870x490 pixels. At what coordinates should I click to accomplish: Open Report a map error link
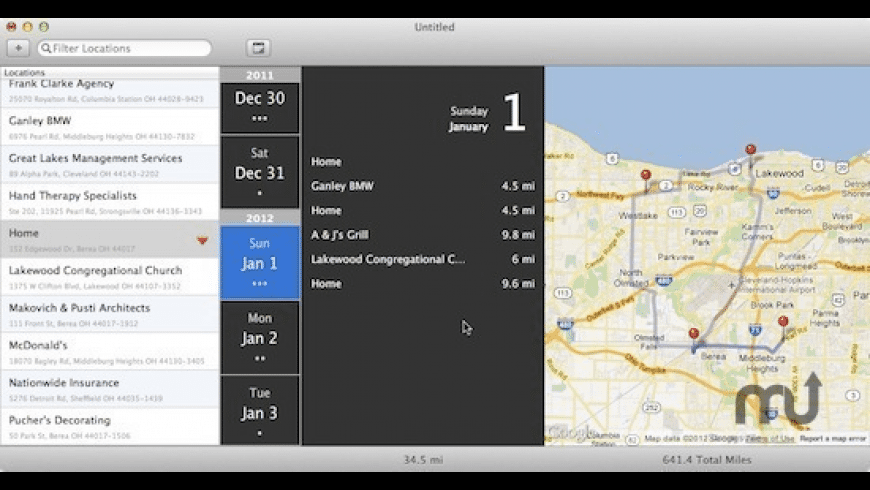[x=832, y=438]
